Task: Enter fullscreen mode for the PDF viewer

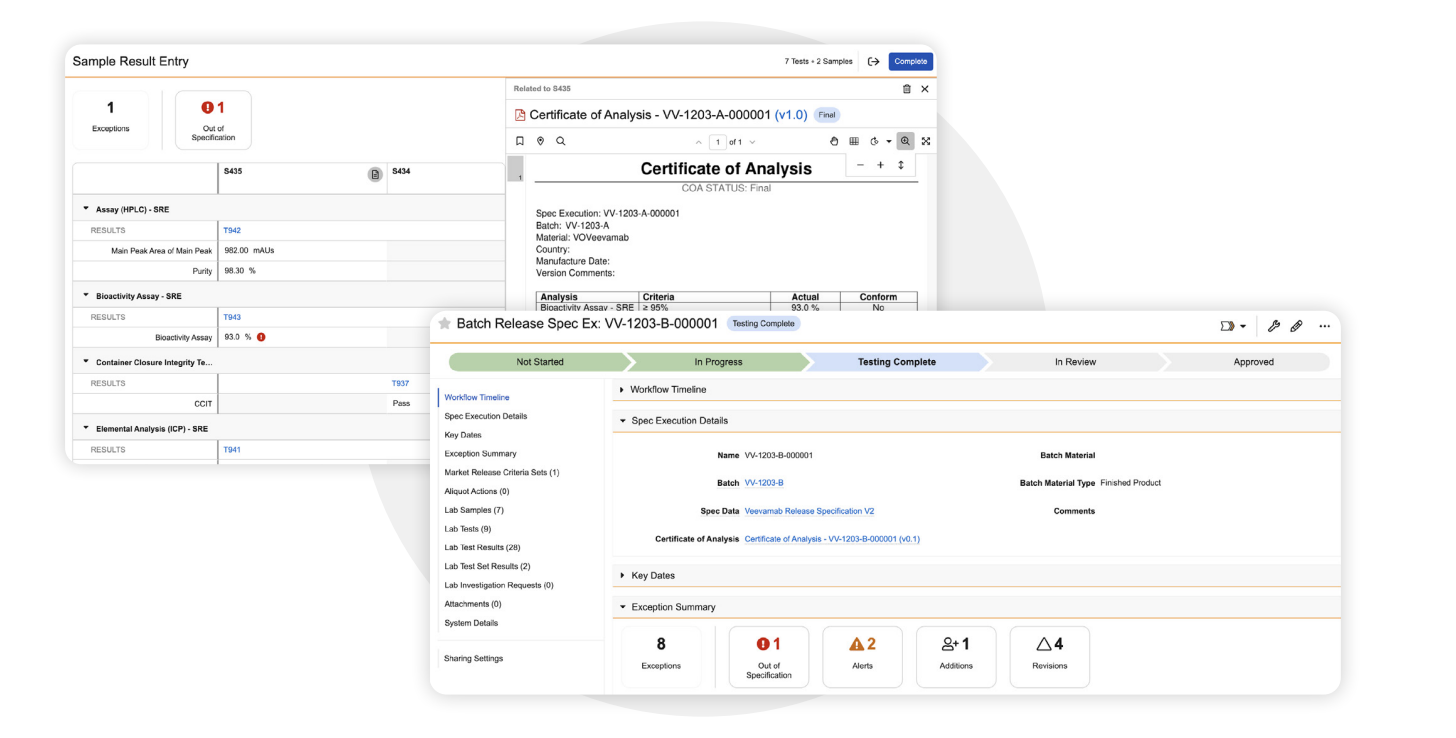Action: (x=925, y=142)
